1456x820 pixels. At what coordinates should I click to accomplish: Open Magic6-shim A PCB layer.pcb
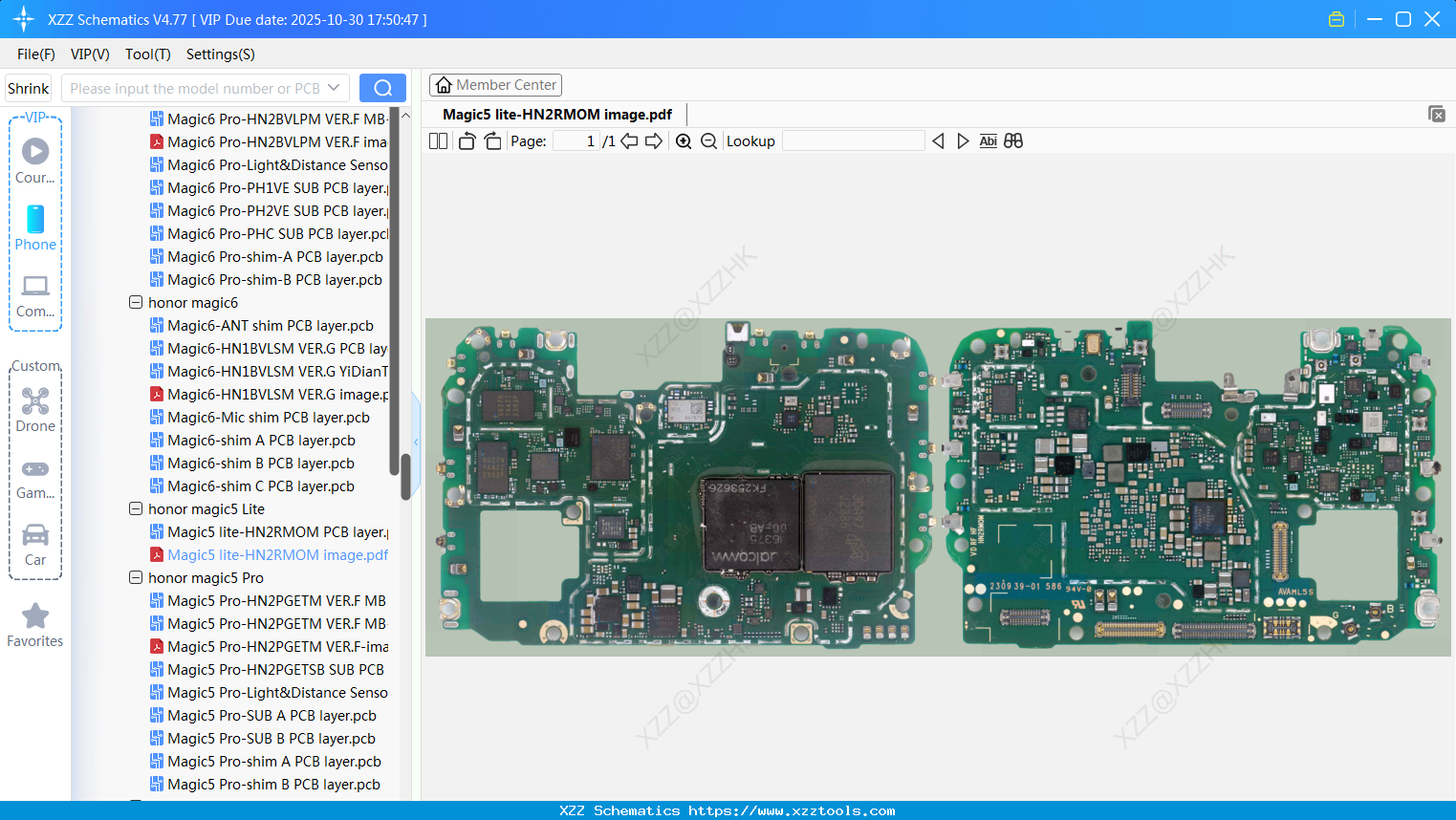(252, 440)
